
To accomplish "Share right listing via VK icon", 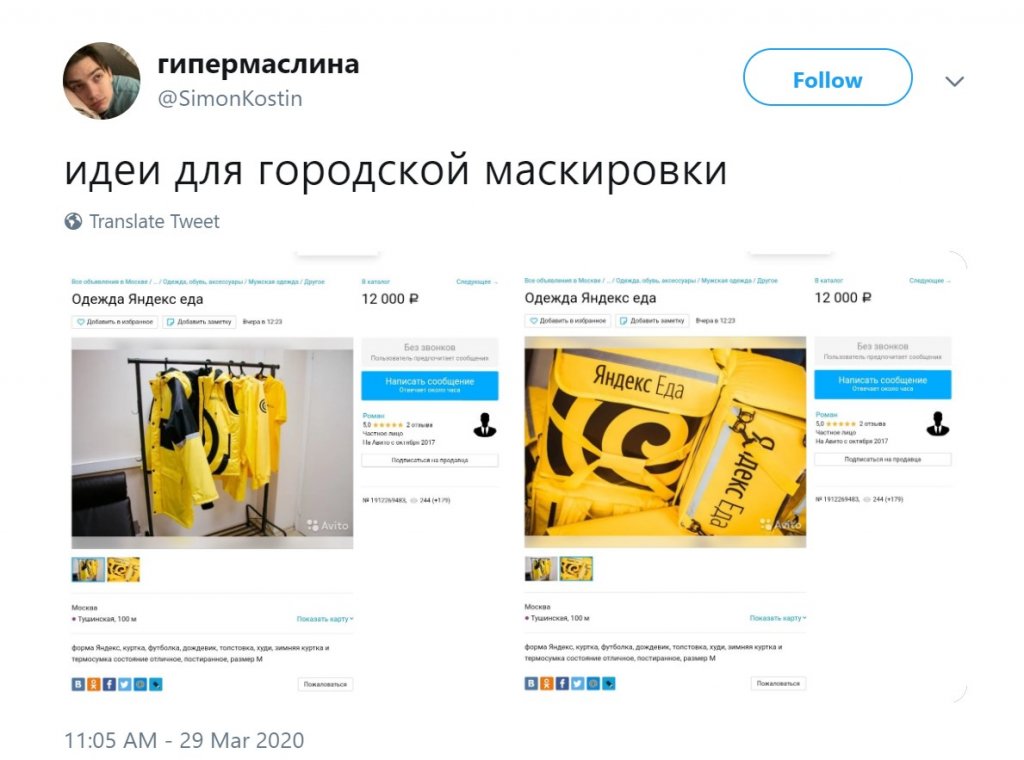I will [531, 683].
